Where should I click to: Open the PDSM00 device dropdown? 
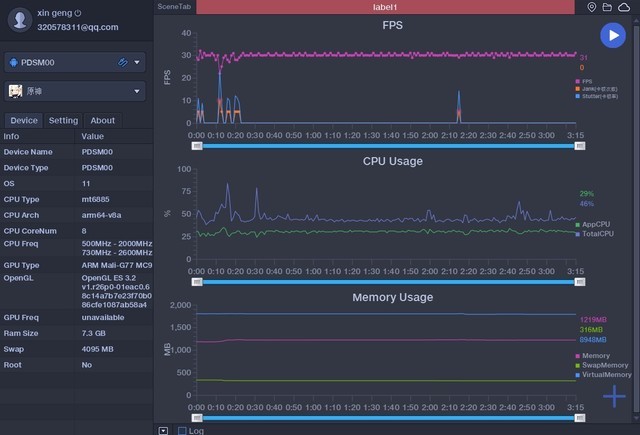tap(138, 62)
